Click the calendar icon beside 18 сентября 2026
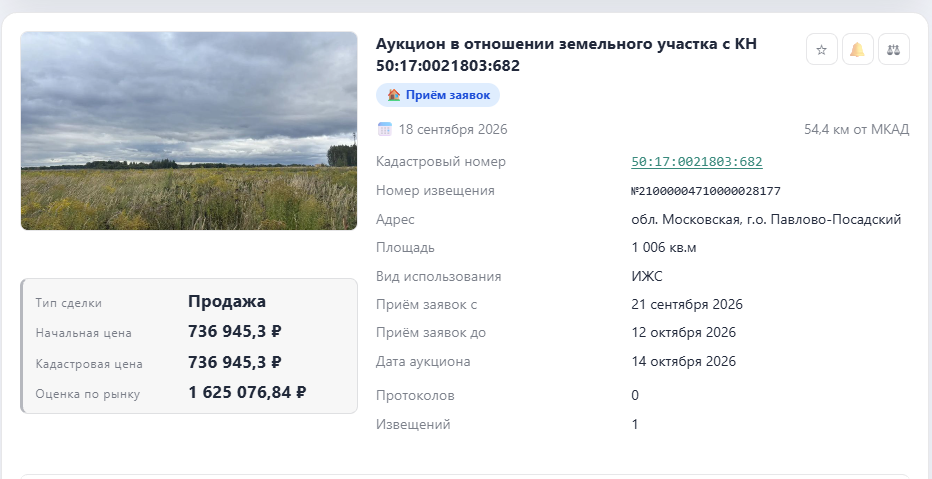The width and height of the screenshot is (932, 479). (385, 129)
